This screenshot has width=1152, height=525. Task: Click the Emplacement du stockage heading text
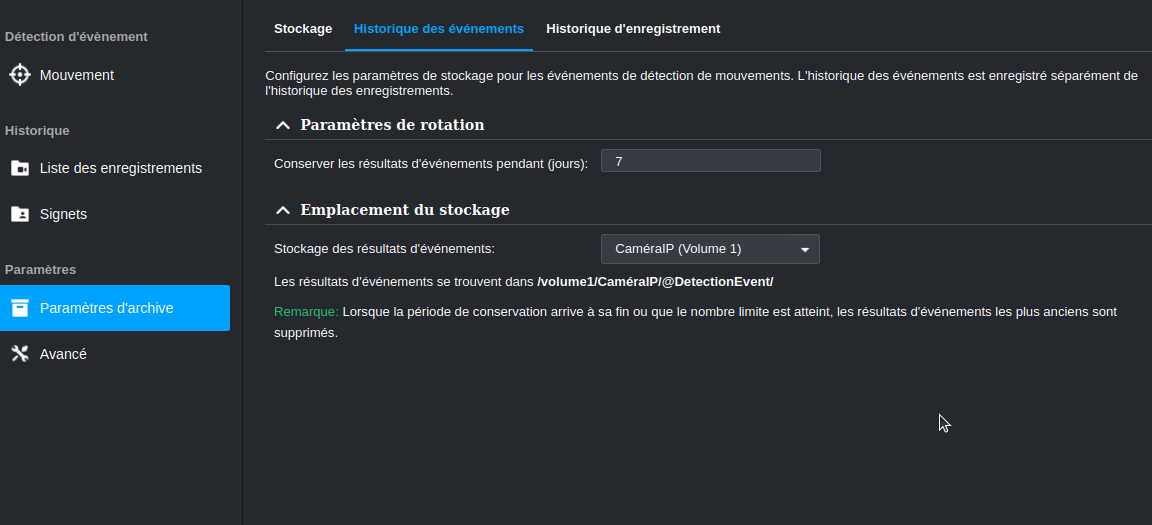click(405, 210)
